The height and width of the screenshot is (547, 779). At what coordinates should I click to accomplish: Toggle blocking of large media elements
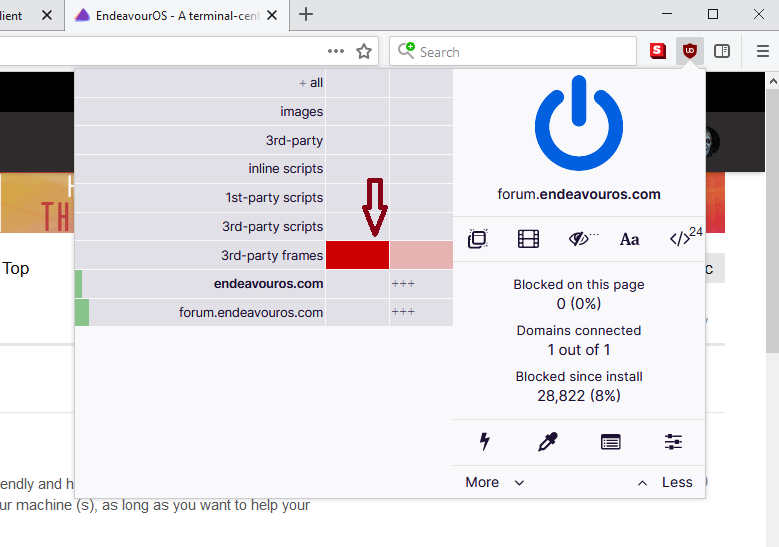tap(528, 239)
